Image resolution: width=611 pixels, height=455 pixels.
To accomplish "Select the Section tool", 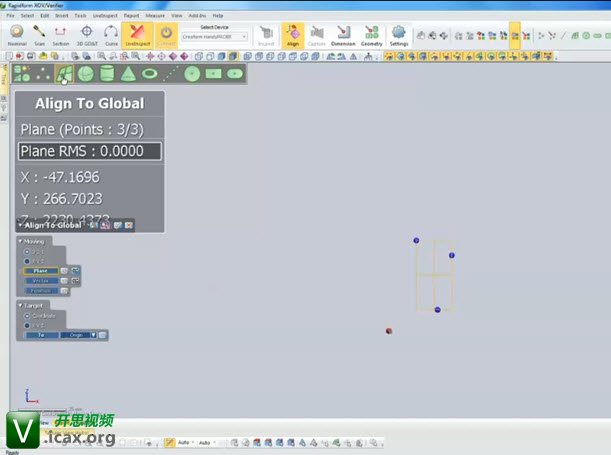I will coord(60,35).
